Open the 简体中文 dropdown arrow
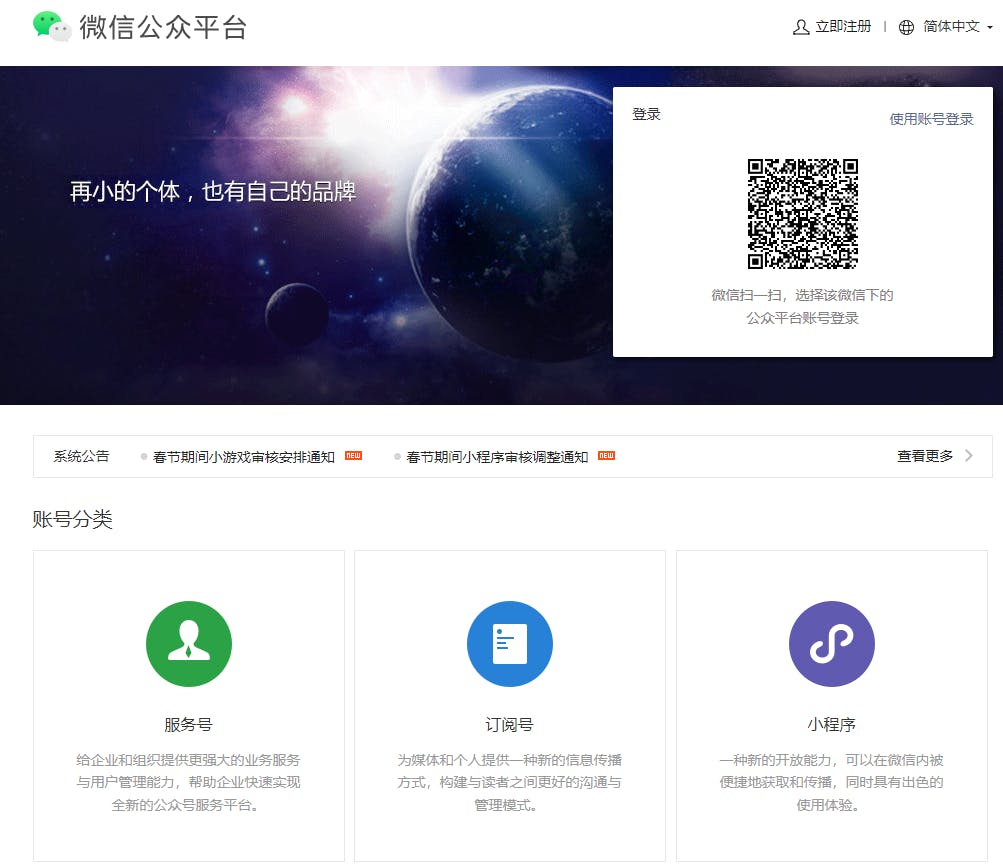Screen dimensions: 1003x865 (x=990, y=28)
